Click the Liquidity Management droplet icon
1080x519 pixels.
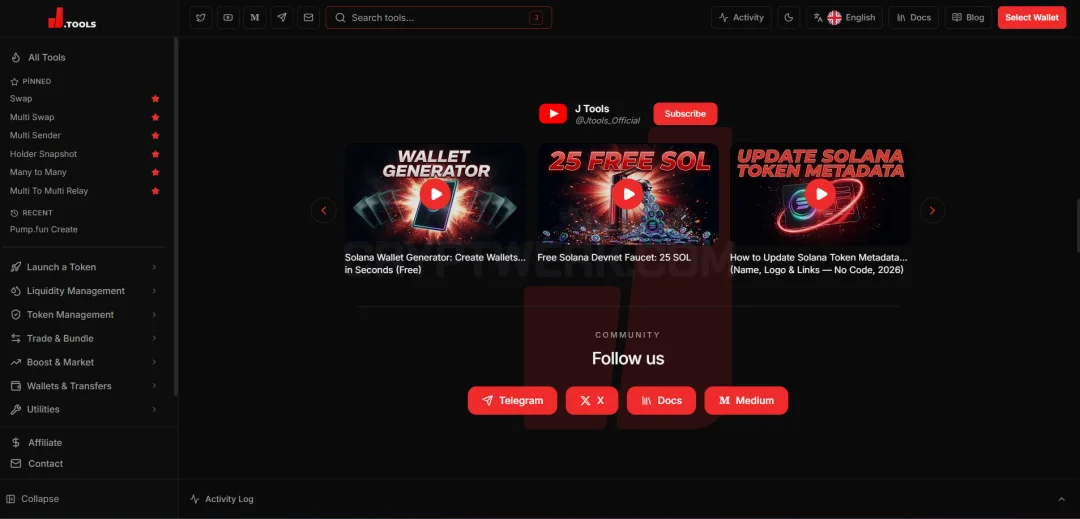15,291
